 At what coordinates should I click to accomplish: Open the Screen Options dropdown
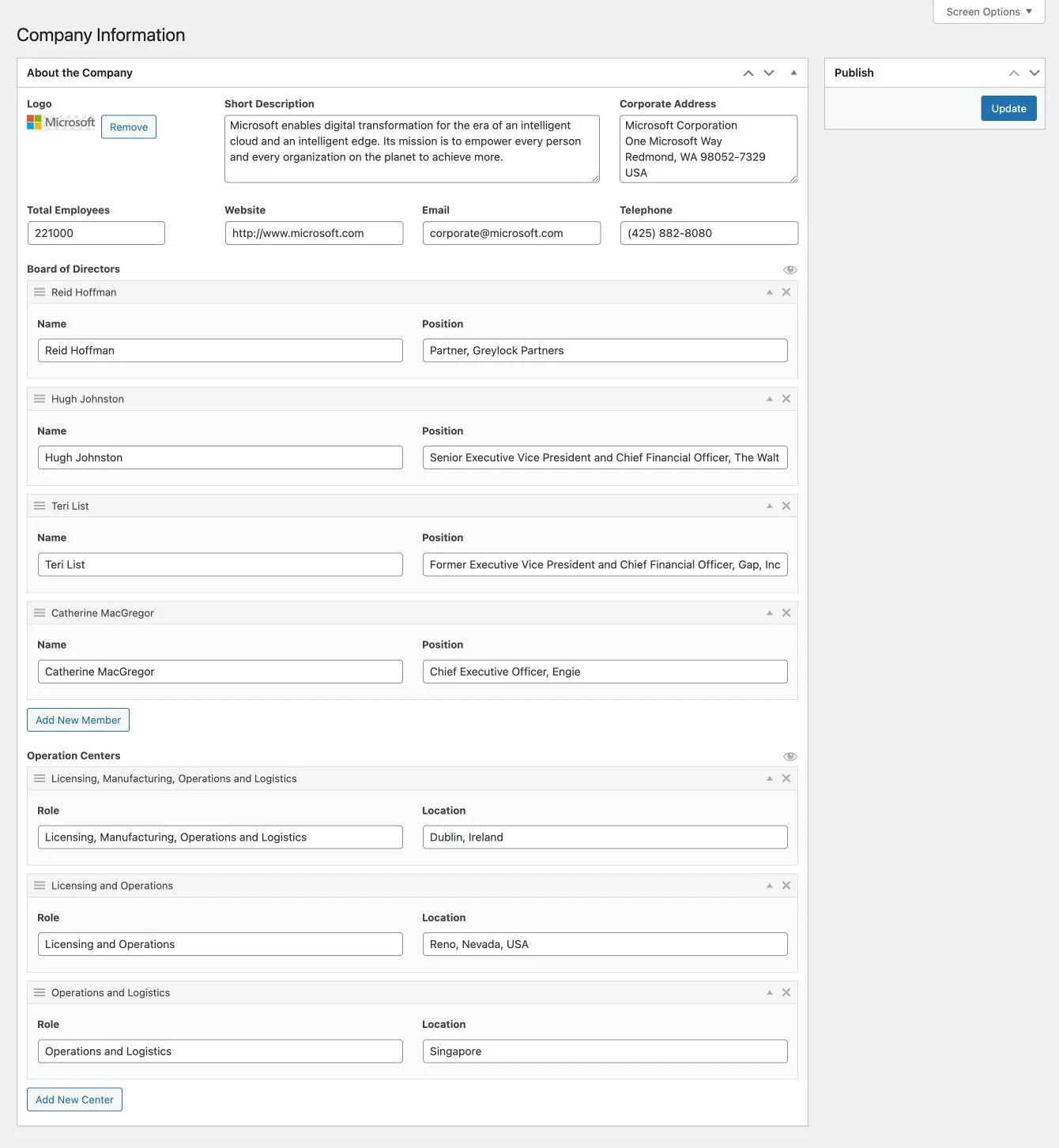989,12
